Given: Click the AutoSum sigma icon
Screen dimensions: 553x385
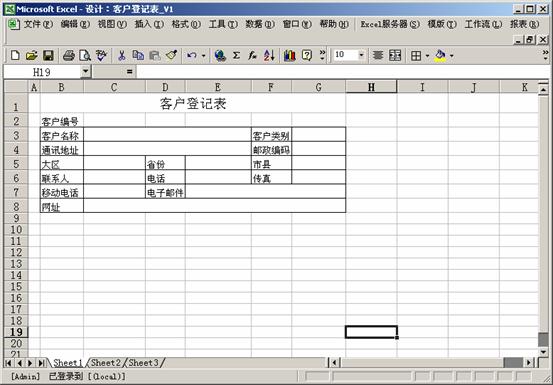Looking at the screenshot, I should click(x=236, y=55).
